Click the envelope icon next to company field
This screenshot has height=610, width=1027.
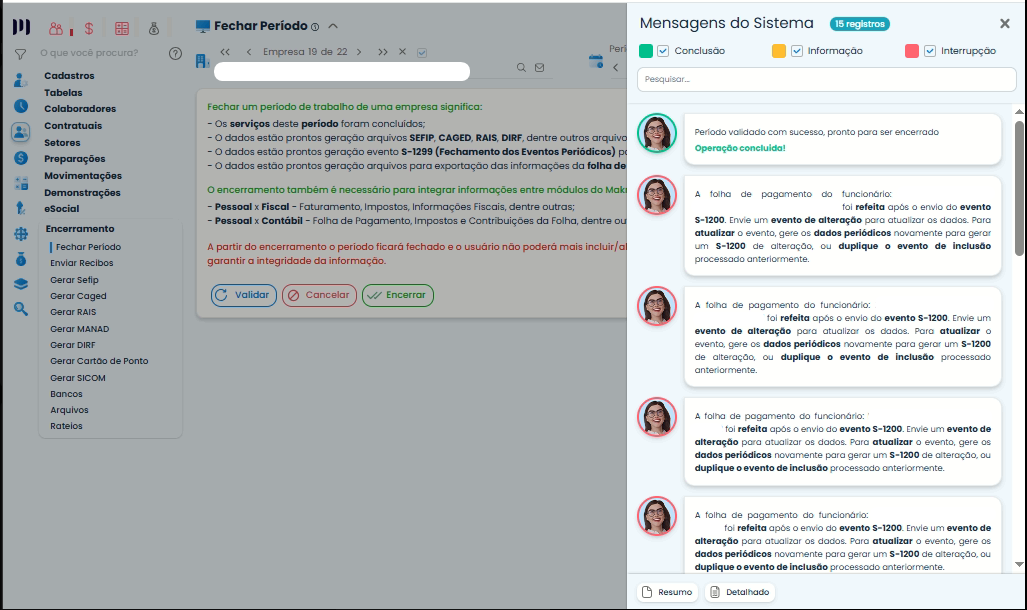point(540,67)
